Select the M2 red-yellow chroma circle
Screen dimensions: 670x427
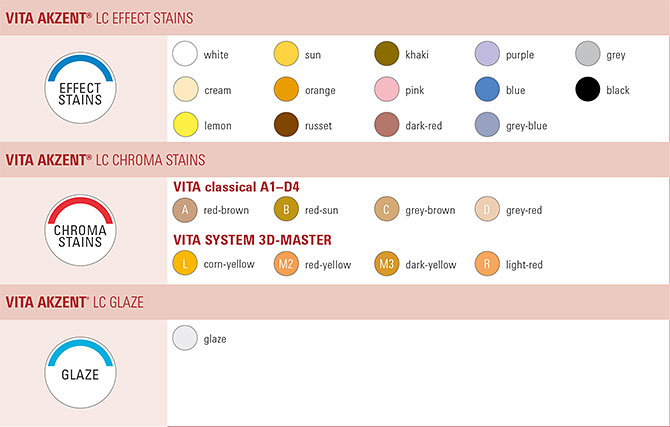pos(286,264)
